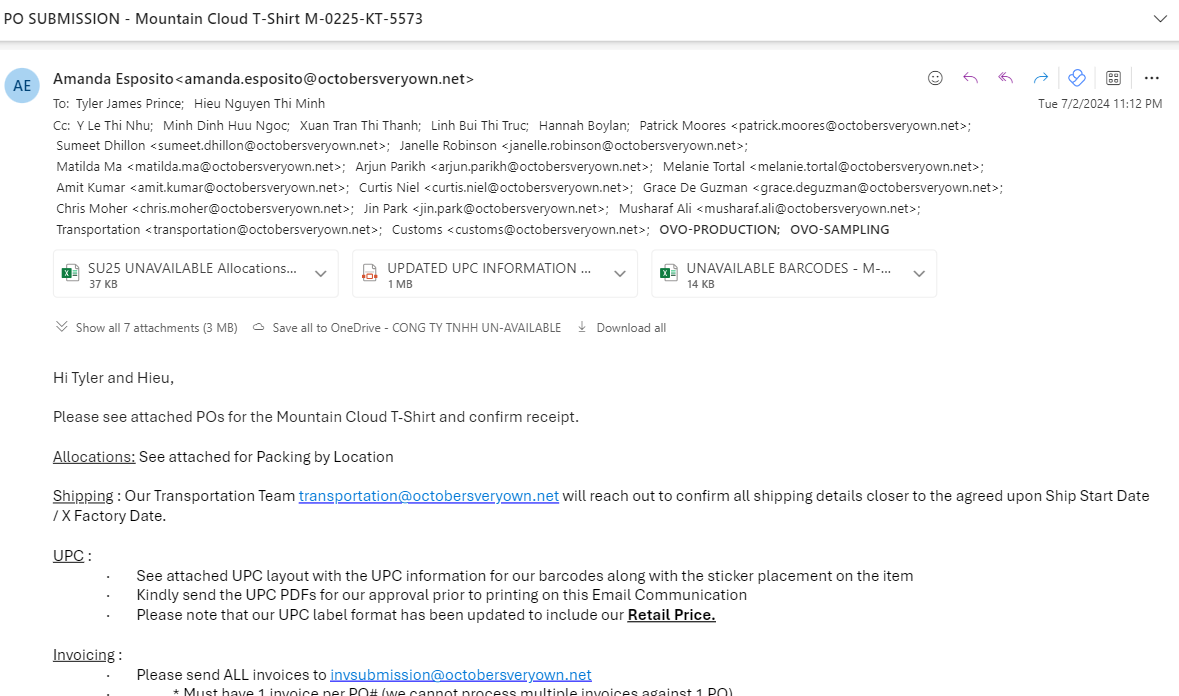This screenshot has height=696, width=1179.
Task: Click Cc recipient Sumeet Dhillon
Action: tap(223, 146)
